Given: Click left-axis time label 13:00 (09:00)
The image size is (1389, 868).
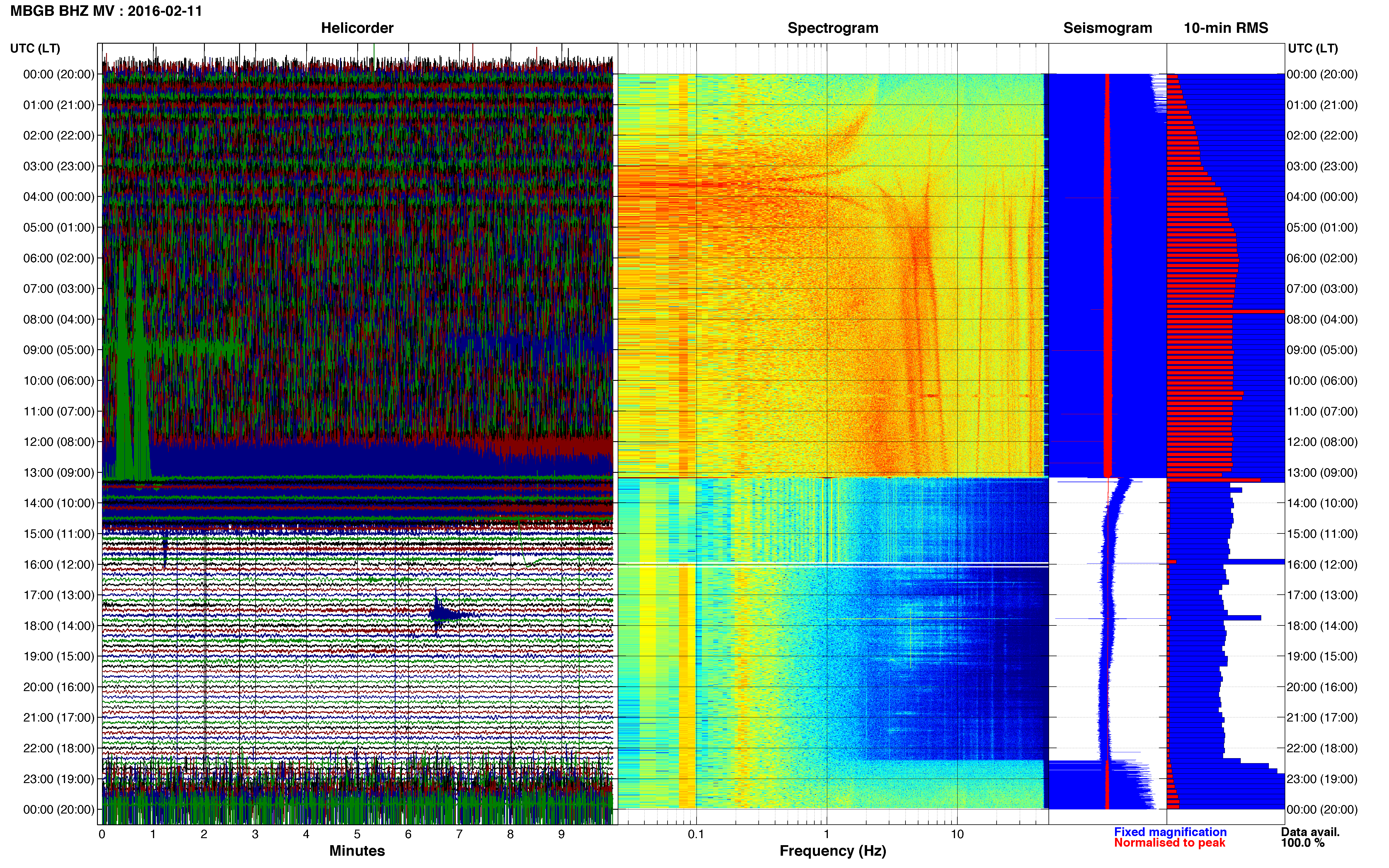Looking at the screenshot, I should click(x=59, y=473).
